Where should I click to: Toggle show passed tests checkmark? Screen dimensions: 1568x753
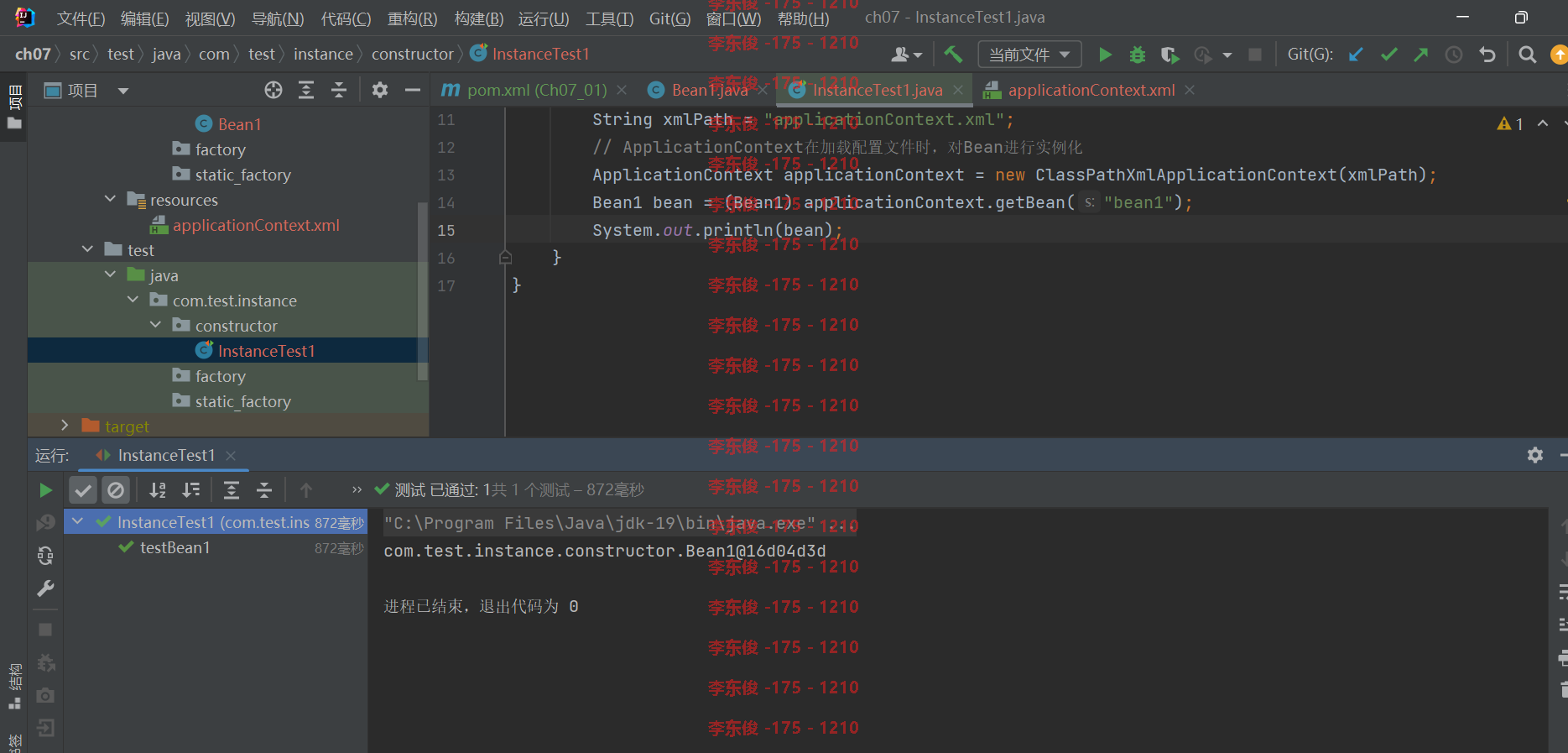tap(83, 490)
